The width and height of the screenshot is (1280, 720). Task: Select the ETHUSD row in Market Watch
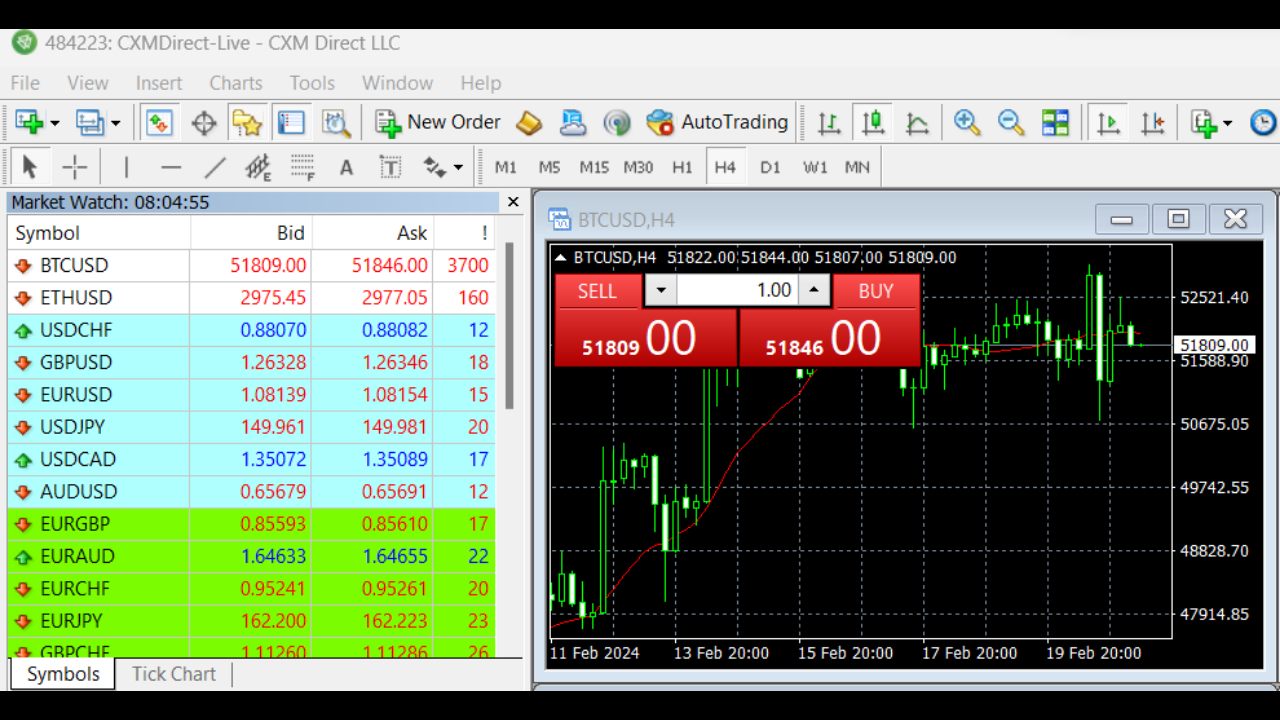click(x=252, y=298)
